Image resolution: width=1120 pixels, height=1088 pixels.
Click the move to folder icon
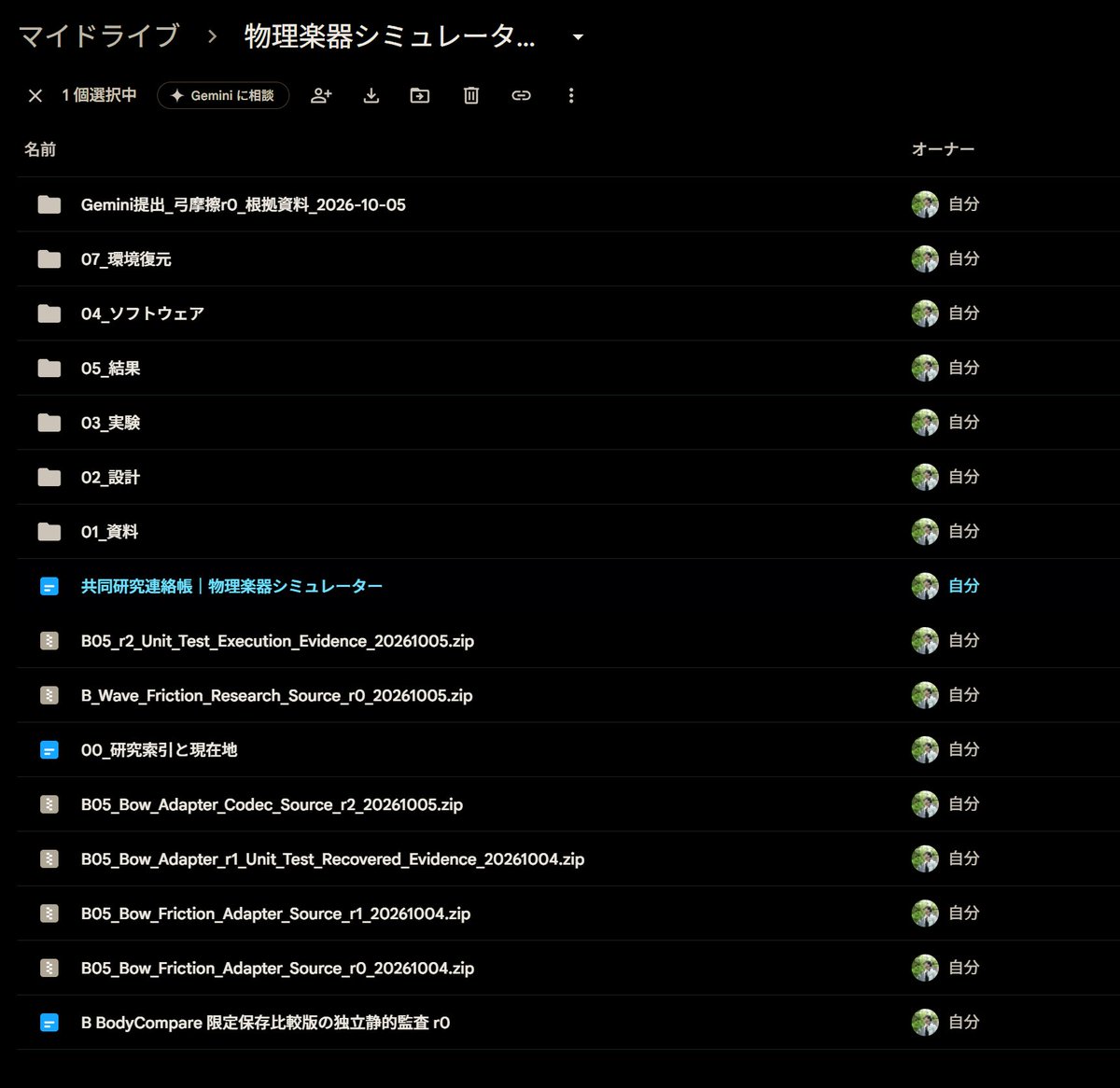tap(420, 95)
